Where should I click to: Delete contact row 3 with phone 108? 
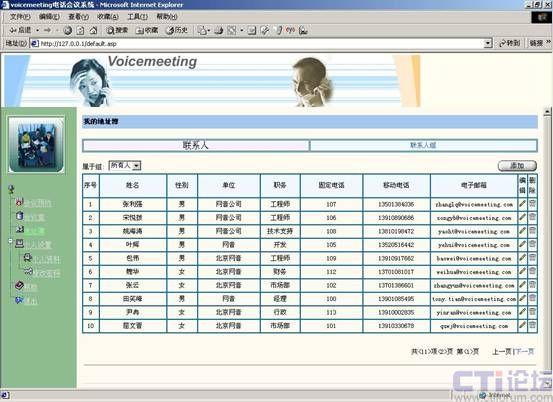[532, 231]
